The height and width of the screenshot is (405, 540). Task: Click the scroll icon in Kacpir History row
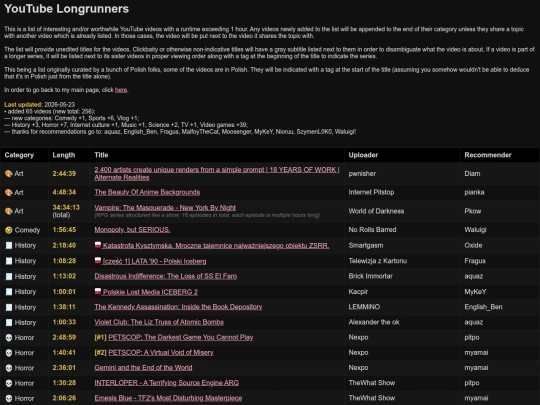[9, 292]
